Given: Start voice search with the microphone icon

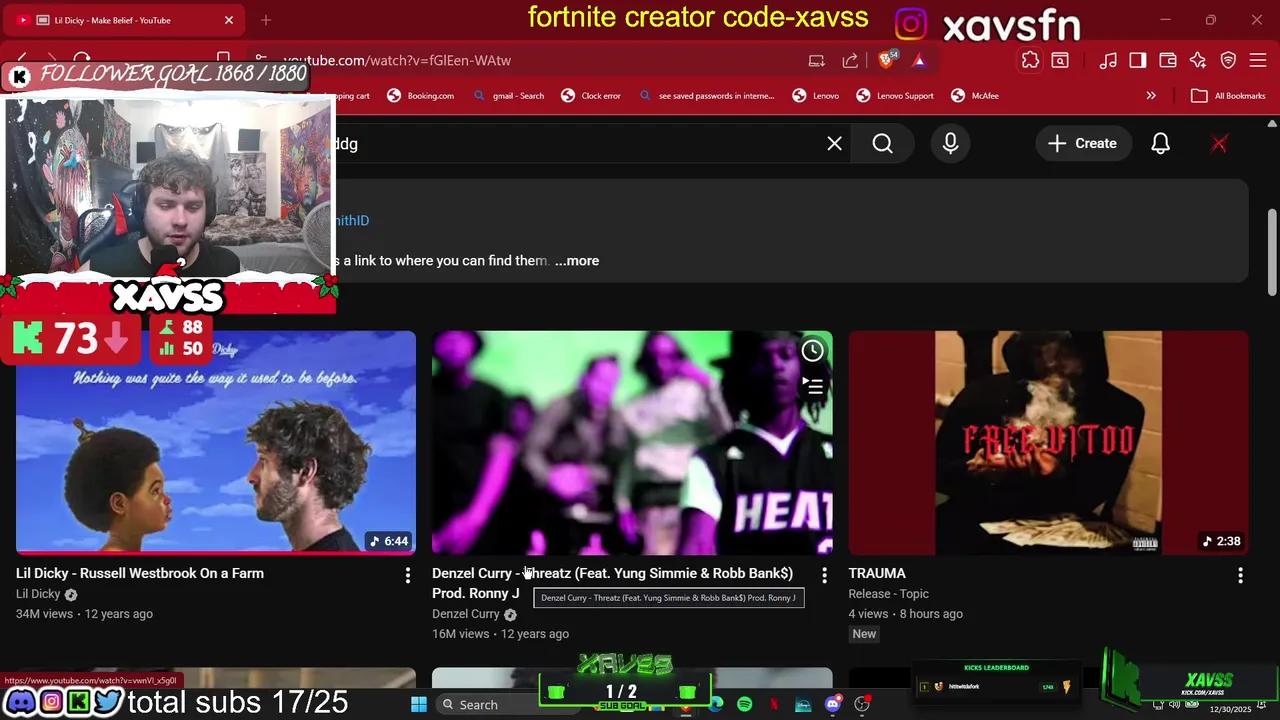Looking at the screenshot, I should (x=950, y=143).
